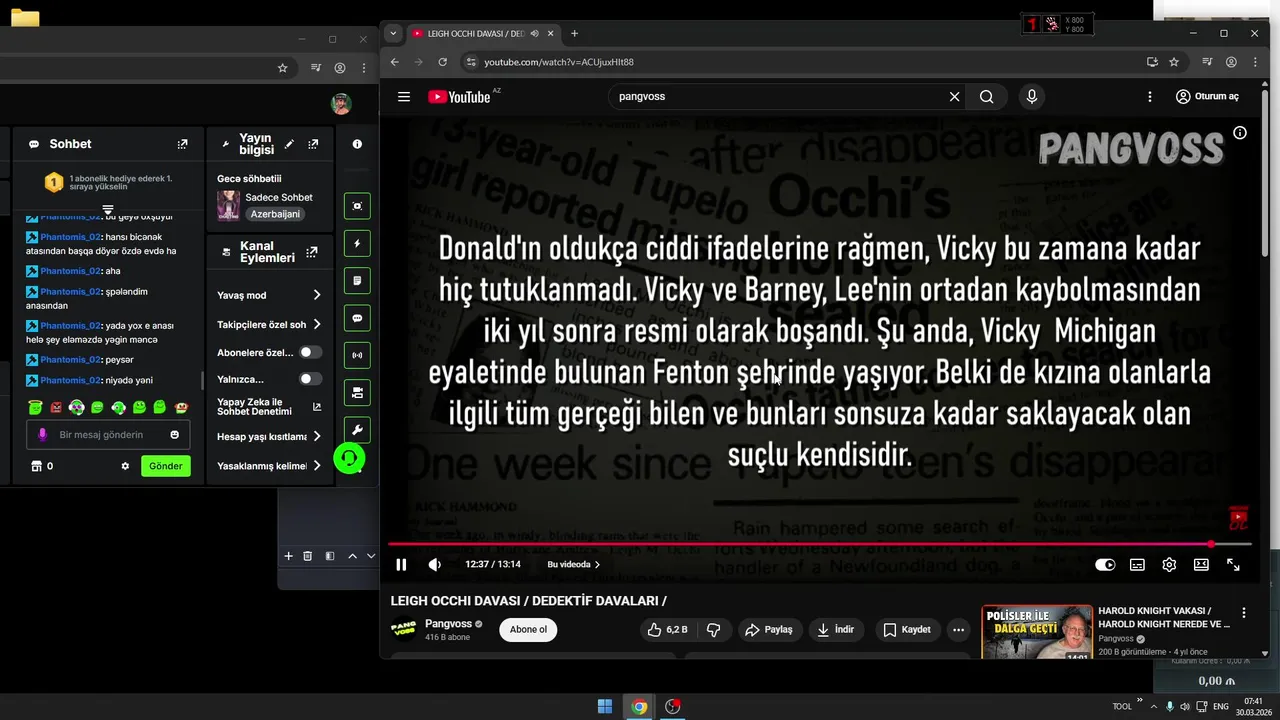Click the Kaydet save button

pos(907,630)
